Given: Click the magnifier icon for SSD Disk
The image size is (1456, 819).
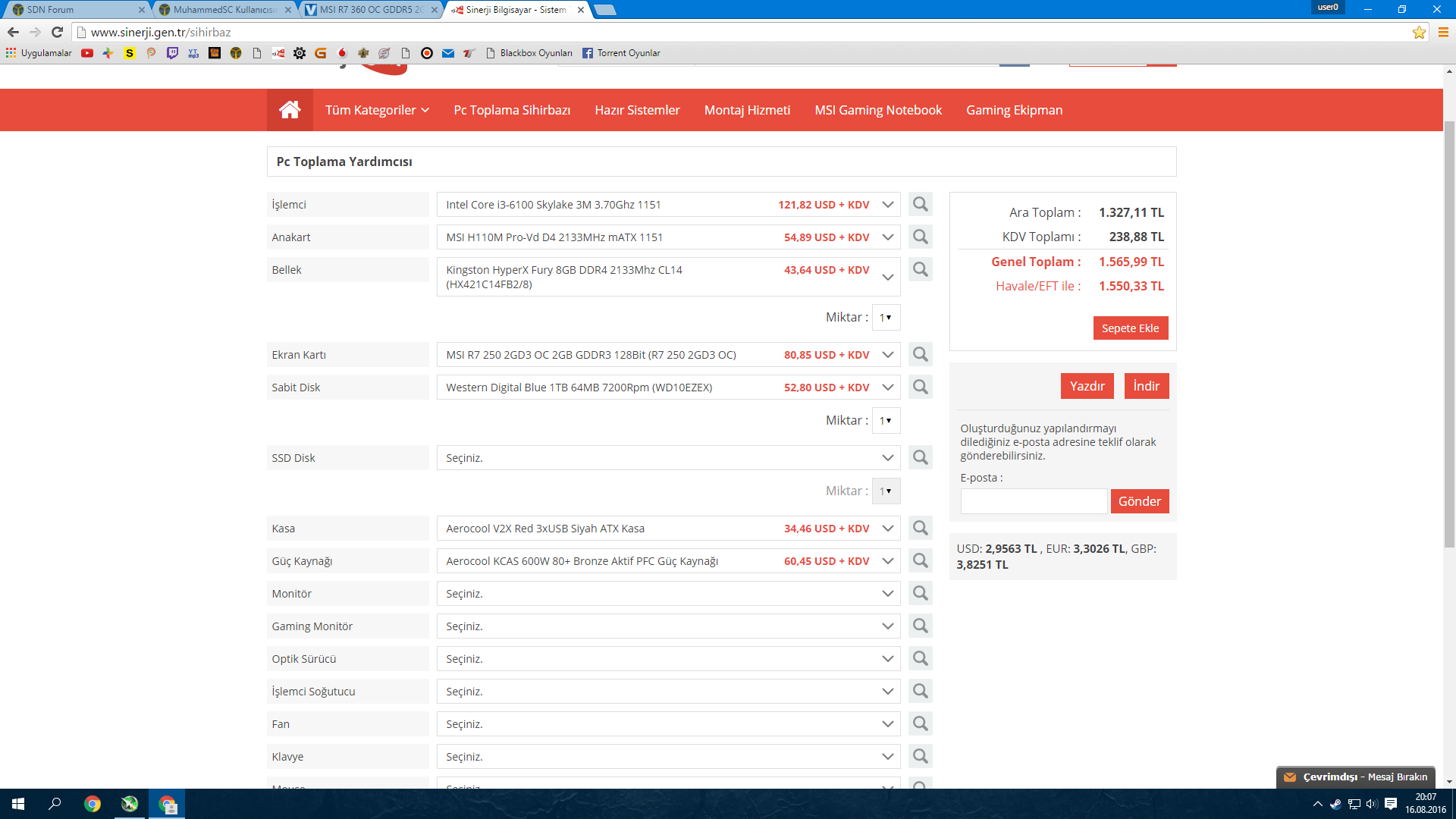Looking at the screenshot, I should tap(920, 458).
